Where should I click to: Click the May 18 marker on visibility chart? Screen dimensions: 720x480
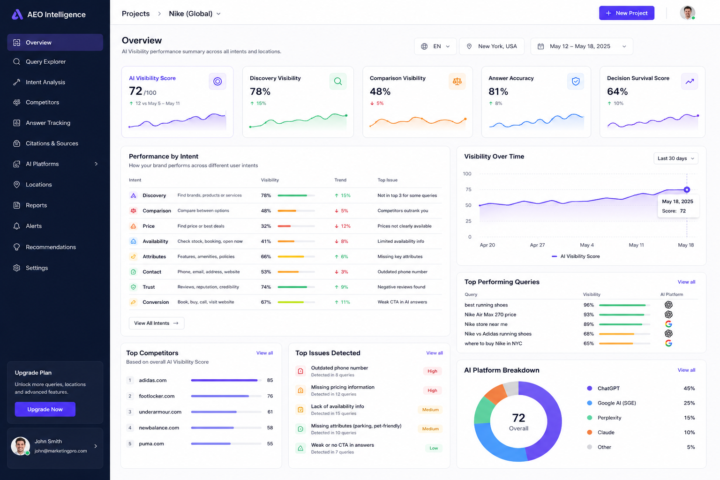tap(686, 190)
